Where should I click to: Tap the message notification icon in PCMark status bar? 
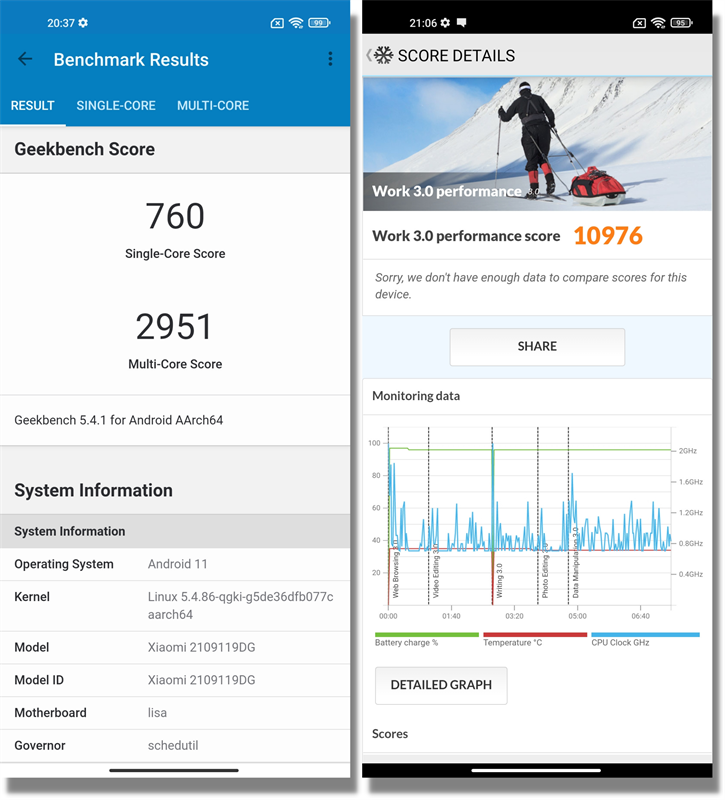pyautogui.click(x=462, y=22)
